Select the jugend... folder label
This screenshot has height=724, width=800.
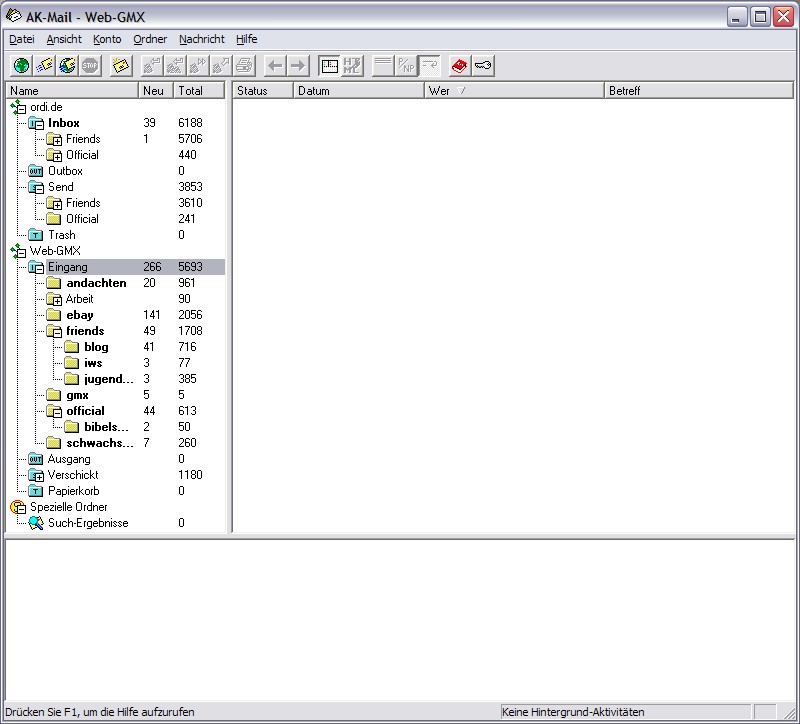(x=109, y=379)
